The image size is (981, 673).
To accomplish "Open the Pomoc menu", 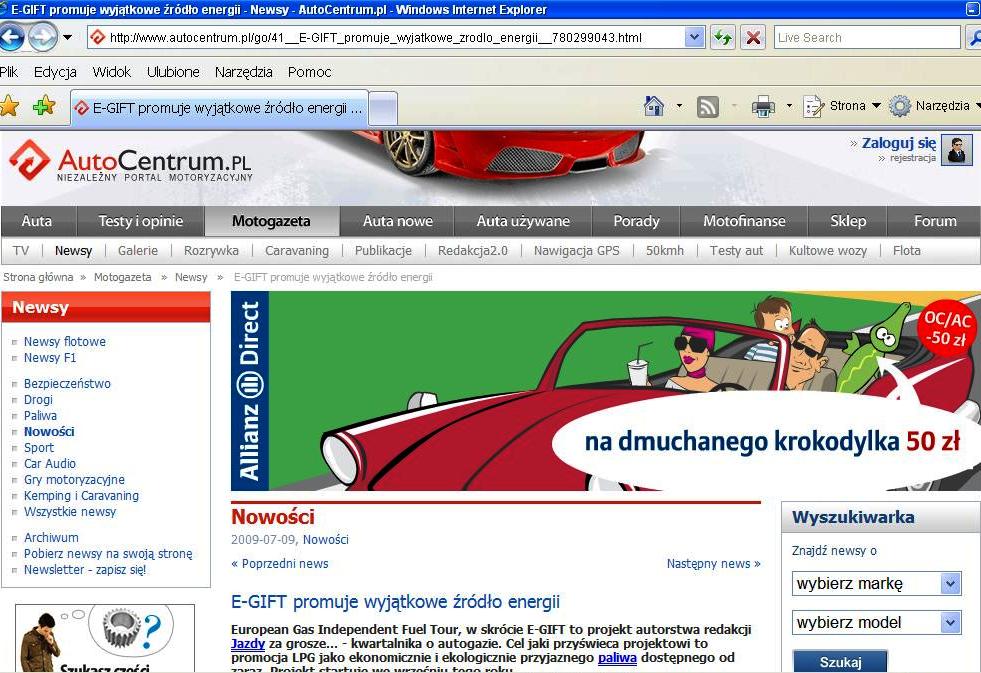I will point(310,72).
